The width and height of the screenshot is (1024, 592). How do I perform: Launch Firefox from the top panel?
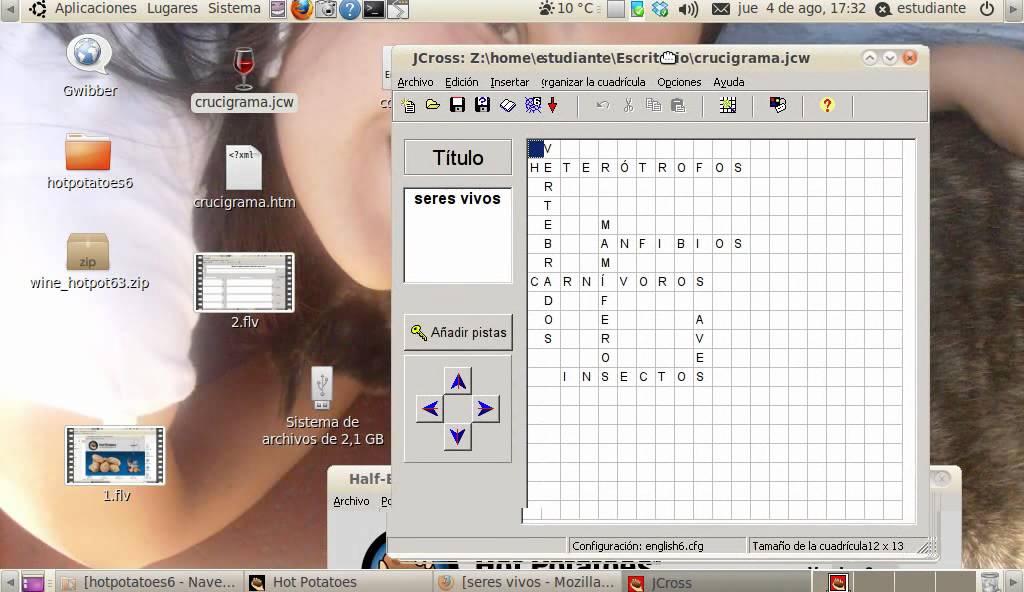click(301, 9)
